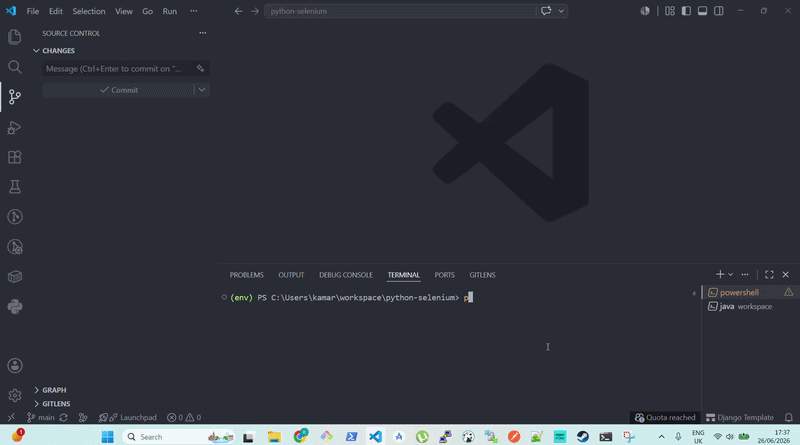The height and width of the screenshot is (445, 800).
Task: Open the Edit menu
Action: click(56, 11)
